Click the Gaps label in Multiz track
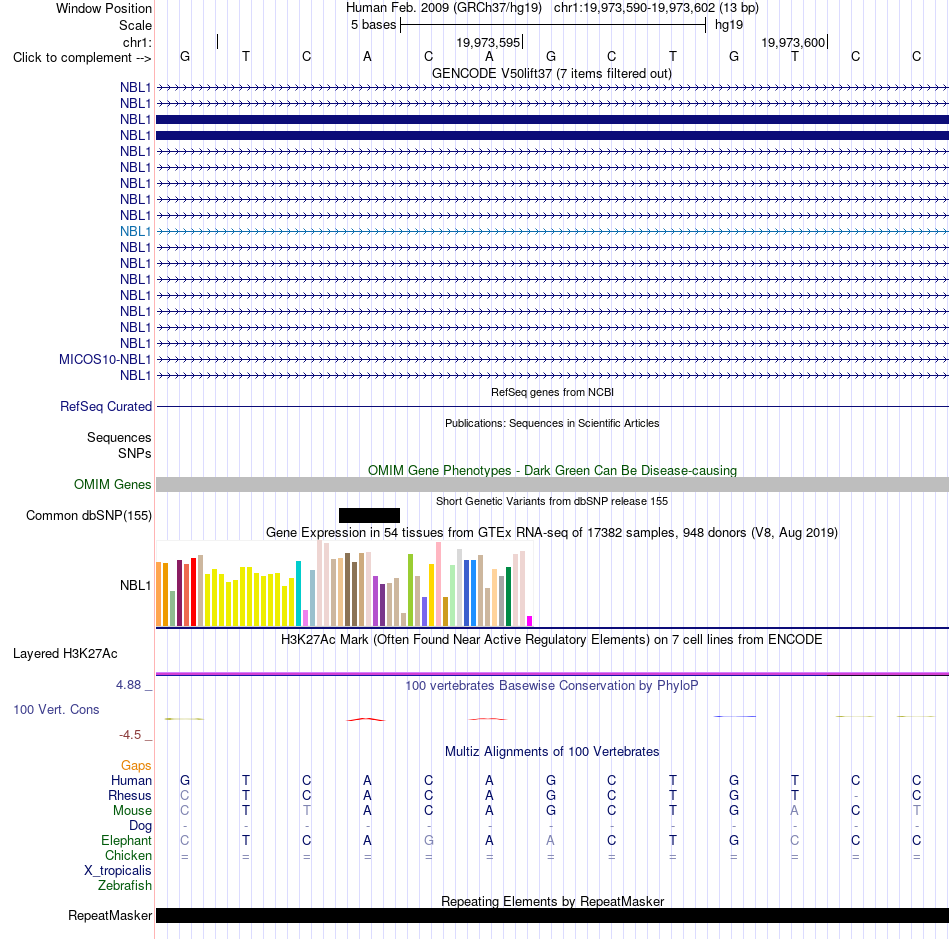The image size is (950, 939). [136, 766]
